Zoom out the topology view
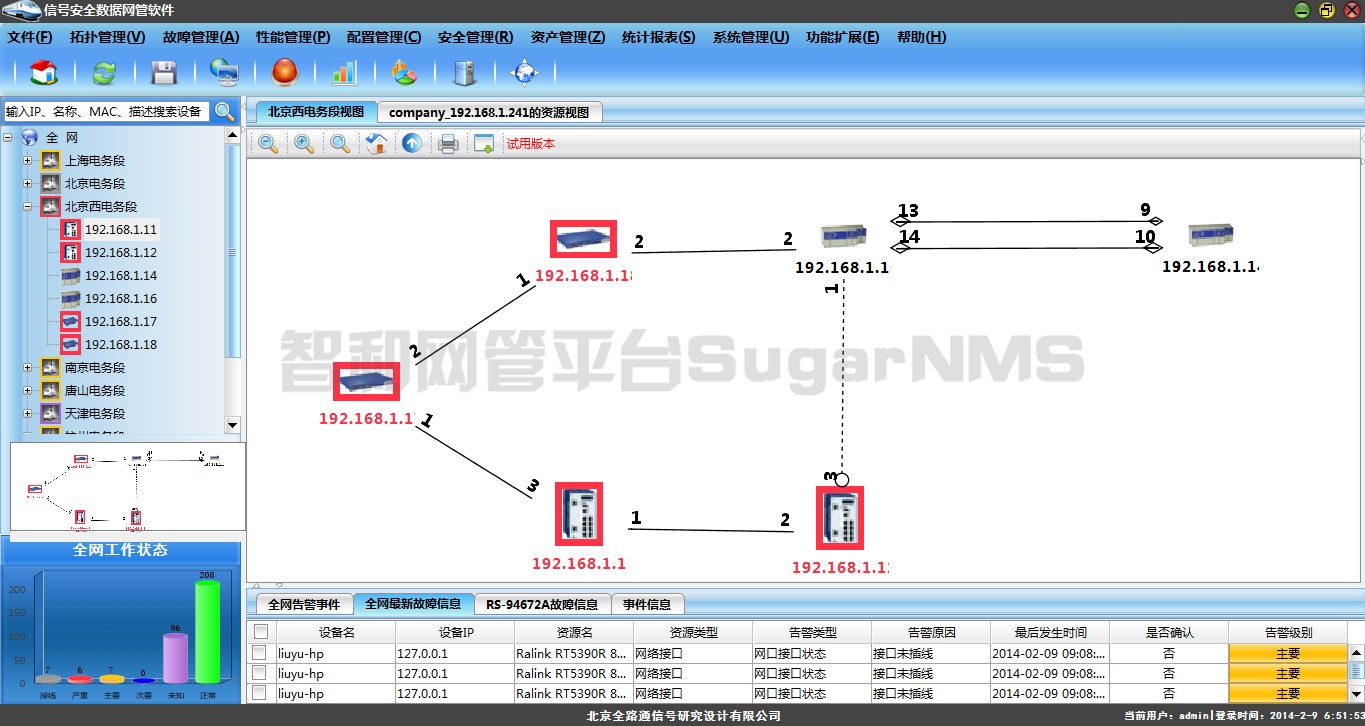This screenshot has height=726, width=1365. (x=268, y=144)
